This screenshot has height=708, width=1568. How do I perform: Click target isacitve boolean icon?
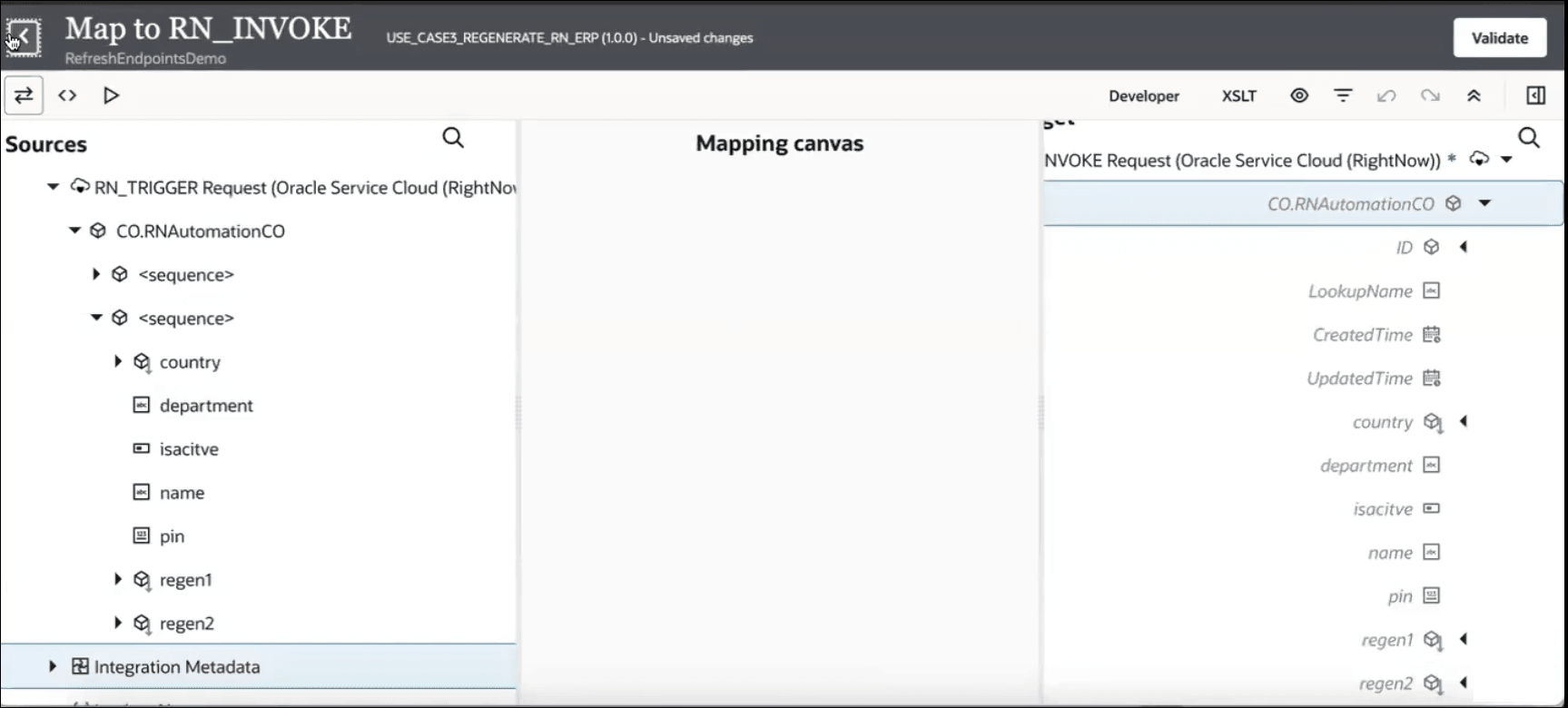[x=1432, y=508]
